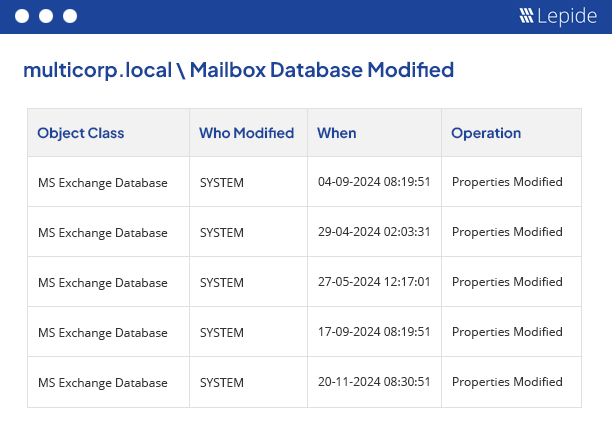Click Properties Modified in 29-04-2024 row

(507, 232)
